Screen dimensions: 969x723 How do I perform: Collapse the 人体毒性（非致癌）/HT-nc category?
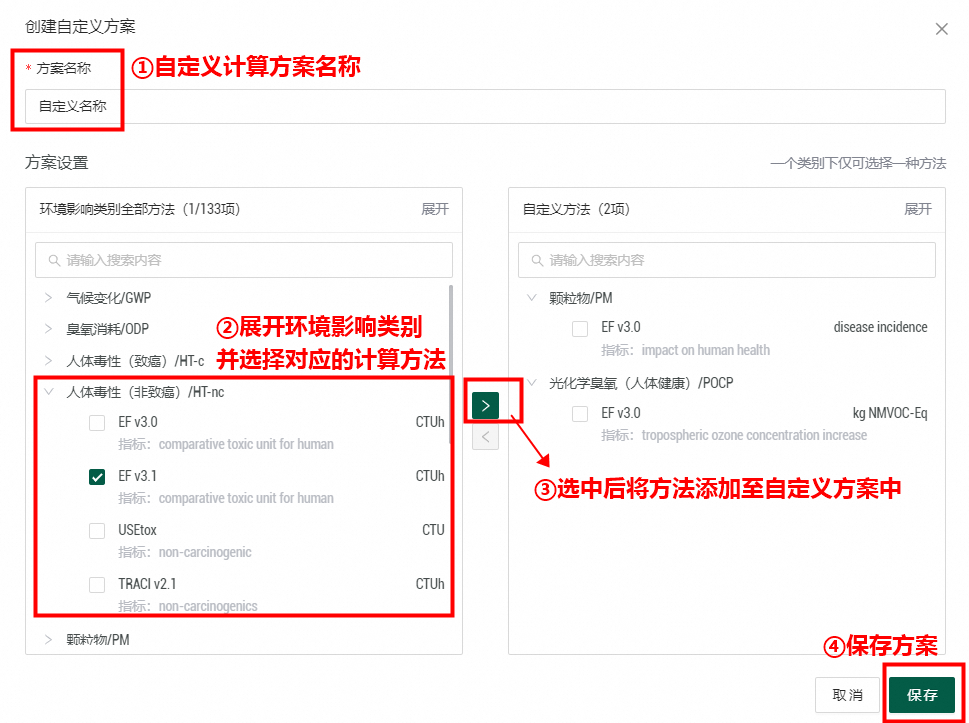click(x=48, y=392)
